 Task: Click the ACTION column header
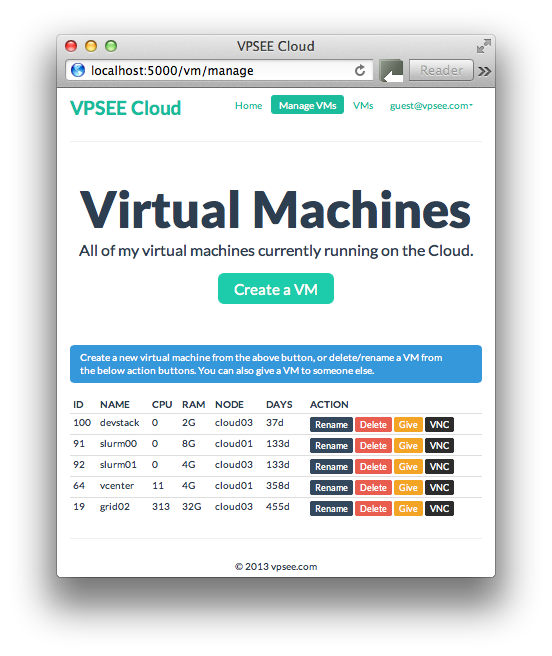point(329,405)
